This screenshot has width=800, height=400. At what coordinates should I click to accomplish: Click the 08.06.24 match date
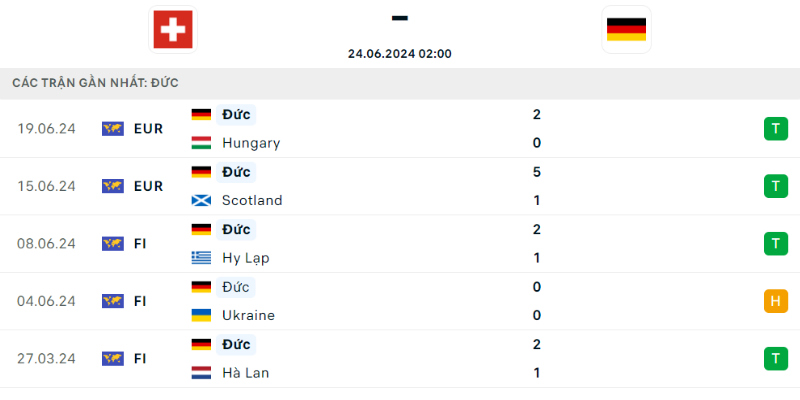[x=46, y=244]
